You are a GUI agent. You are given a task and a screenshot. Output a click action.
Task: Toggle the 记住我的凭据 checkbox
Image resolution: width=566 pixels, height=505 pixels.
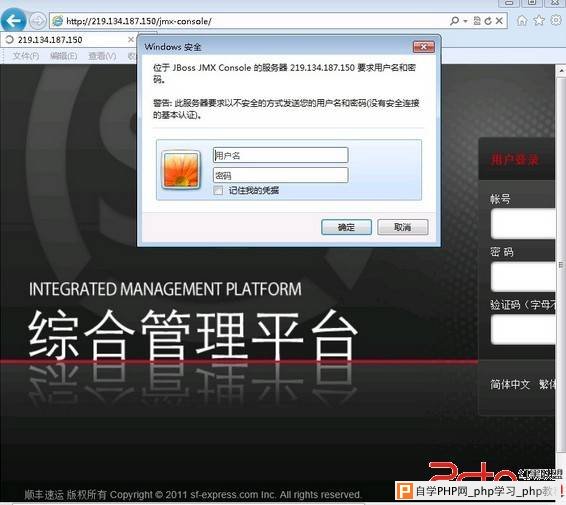click(x=218, y=190)
